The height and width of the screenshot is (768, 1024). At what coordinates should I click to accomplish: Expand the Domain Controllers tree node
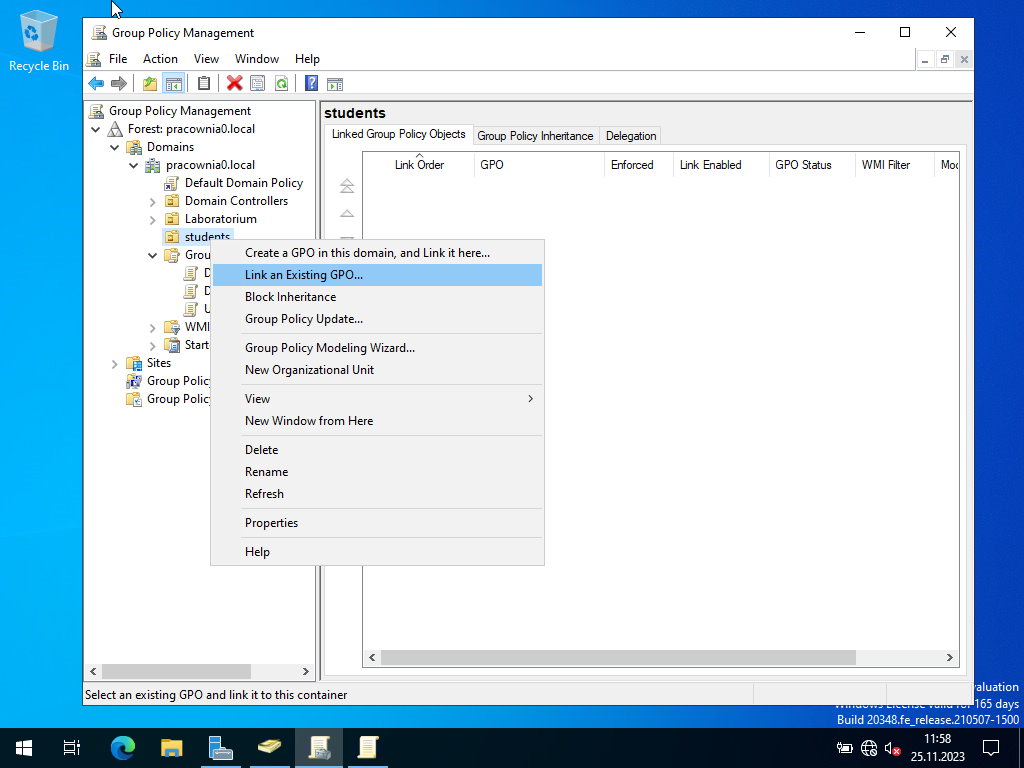[x=153, y=201]
